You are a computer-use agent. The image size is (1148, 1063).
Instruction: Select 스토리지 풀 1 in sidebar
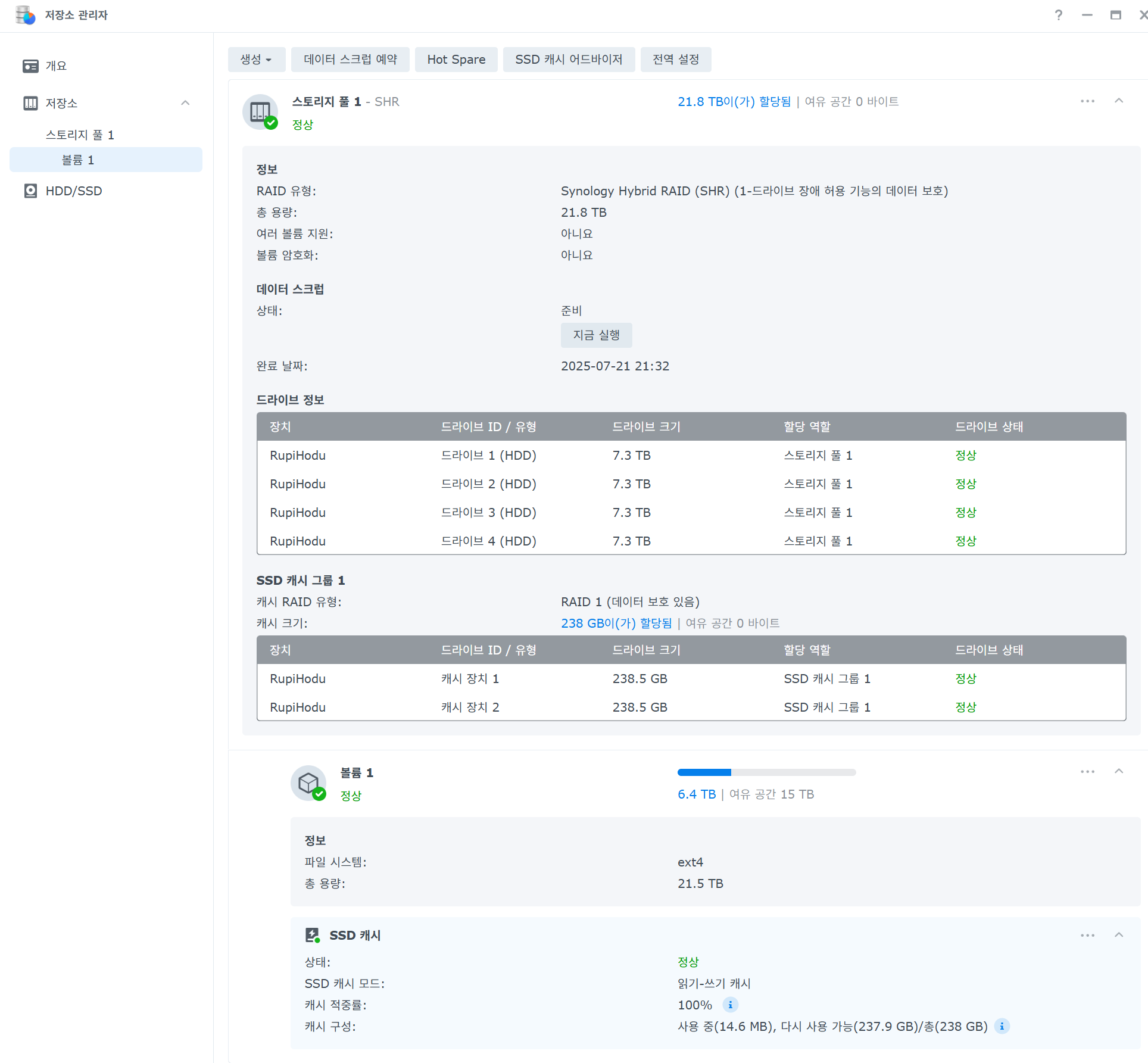80,135
